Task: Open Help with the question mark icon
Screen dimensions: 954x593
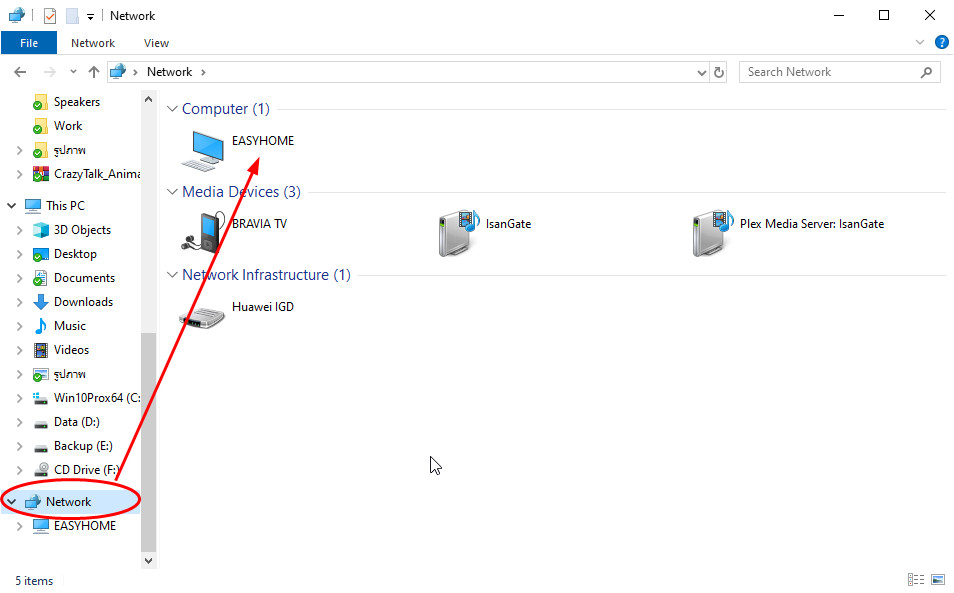Action: pyautogui.click(x=941, y=43)
